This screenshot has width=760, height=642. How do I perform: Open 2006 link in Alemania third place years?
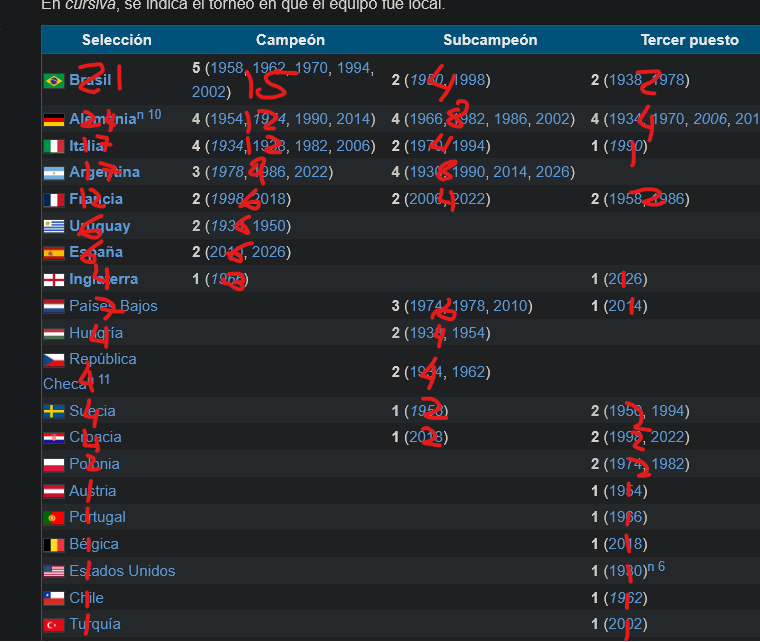(x=710, y=119)
